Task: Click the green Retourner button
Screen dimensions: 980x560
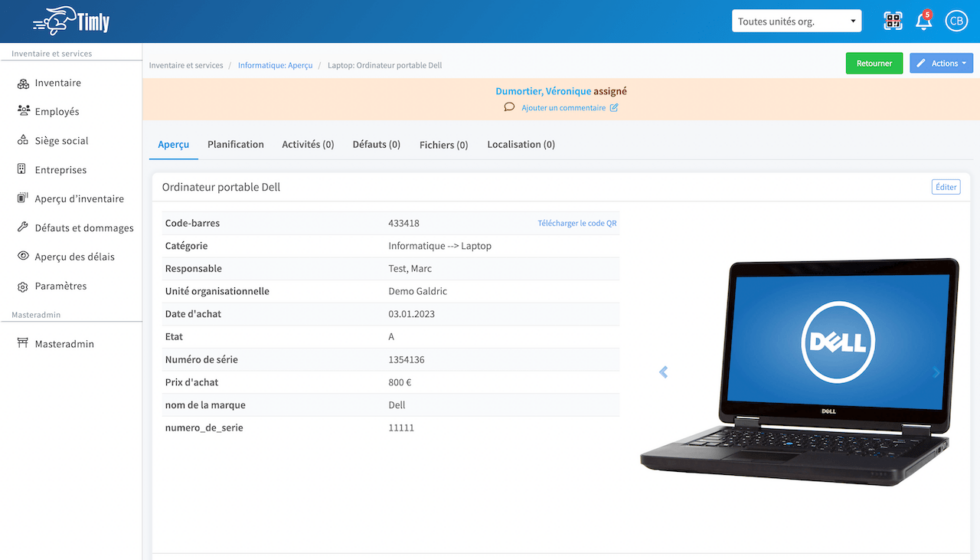Action: point(874,63)
